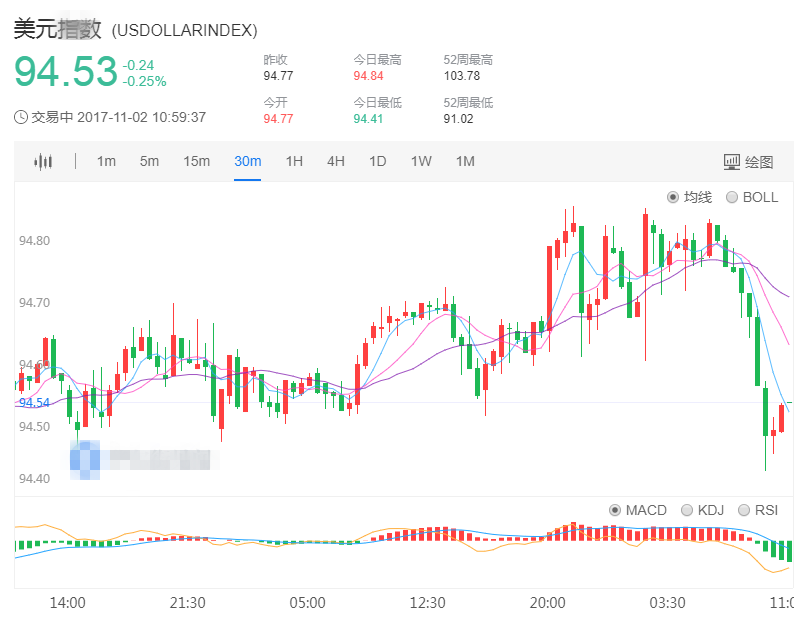
Task: Switch to the 5m timeframe
Action: (x=149, y=161)
